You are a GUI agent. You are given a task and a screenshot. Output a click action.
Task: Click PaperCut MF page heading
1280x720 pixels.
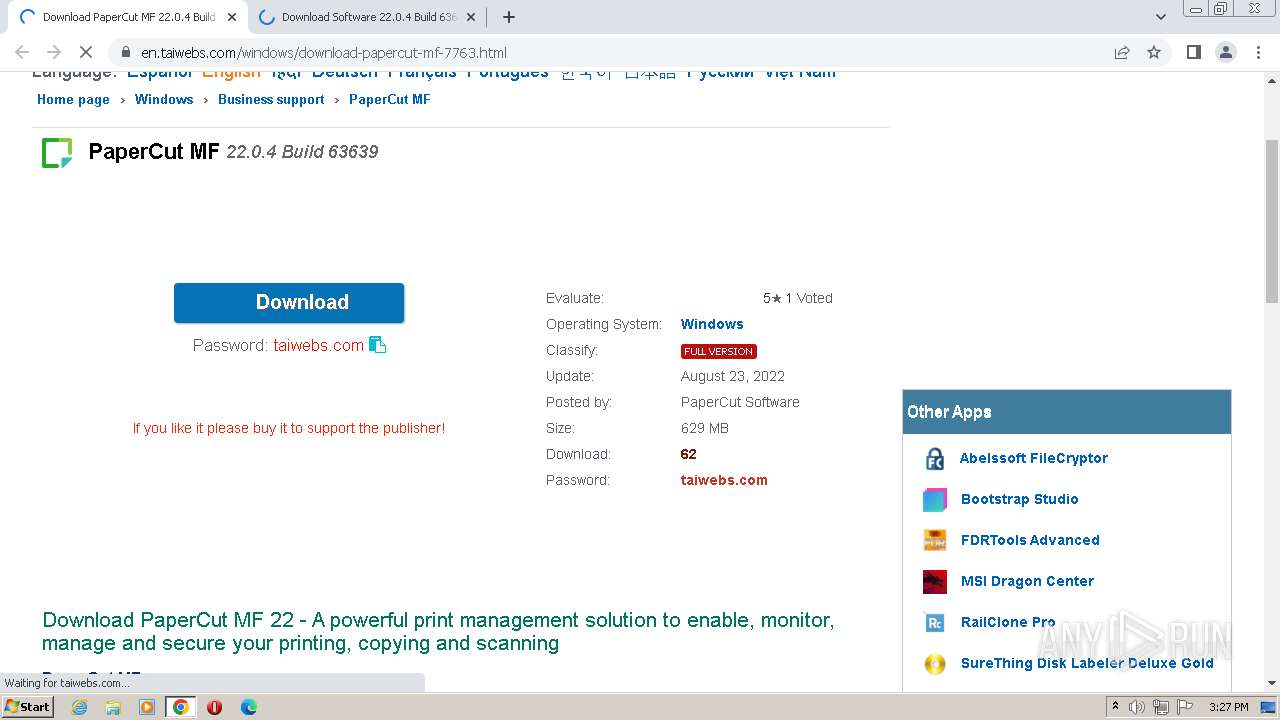(154, 152)
